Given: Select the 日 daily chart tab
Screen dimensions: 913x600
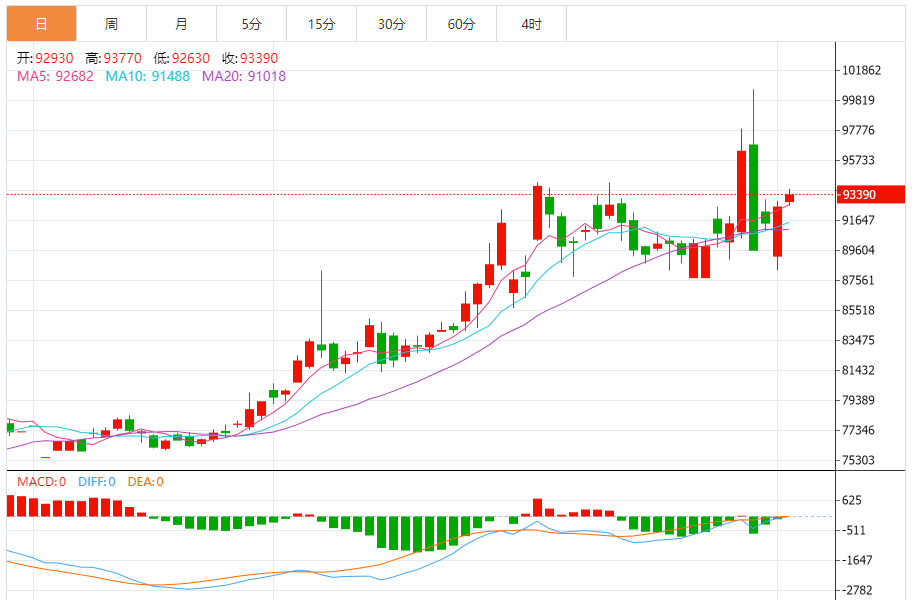Looking at the screenshot, I should (x=41, y=24).
